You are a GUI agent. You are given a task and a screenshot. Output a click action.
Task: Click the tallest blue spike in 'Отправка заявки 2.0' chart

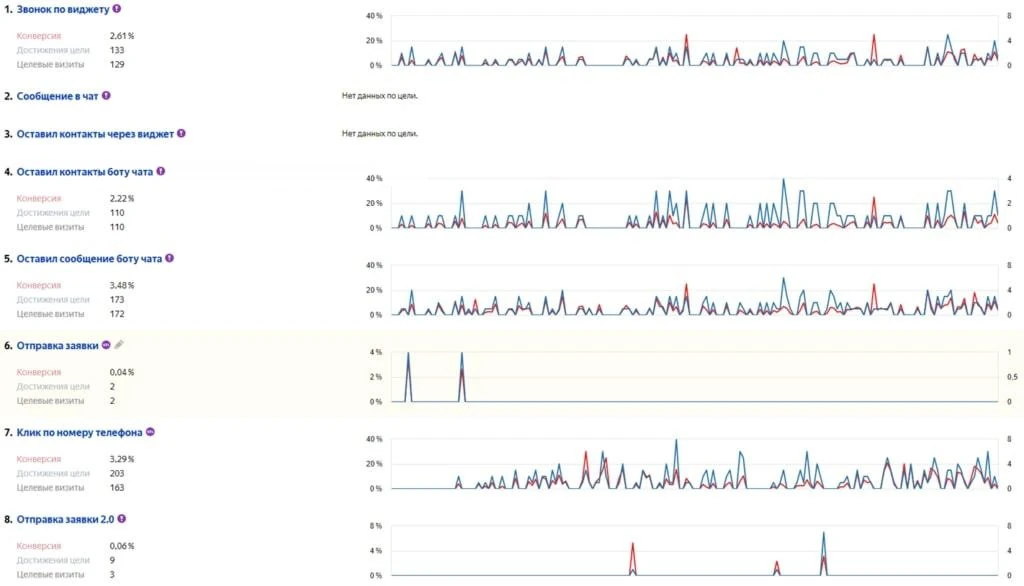coord(824,553)
